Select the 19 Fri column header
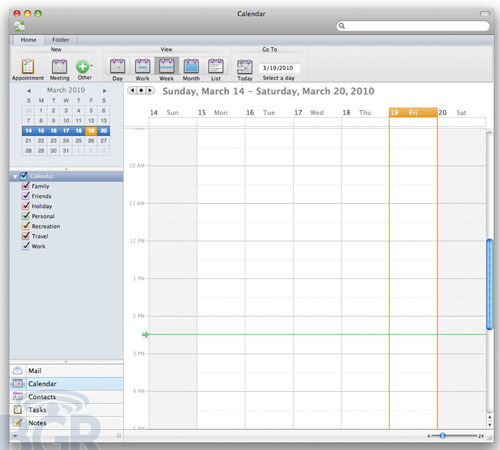 [x=413, y=112]
